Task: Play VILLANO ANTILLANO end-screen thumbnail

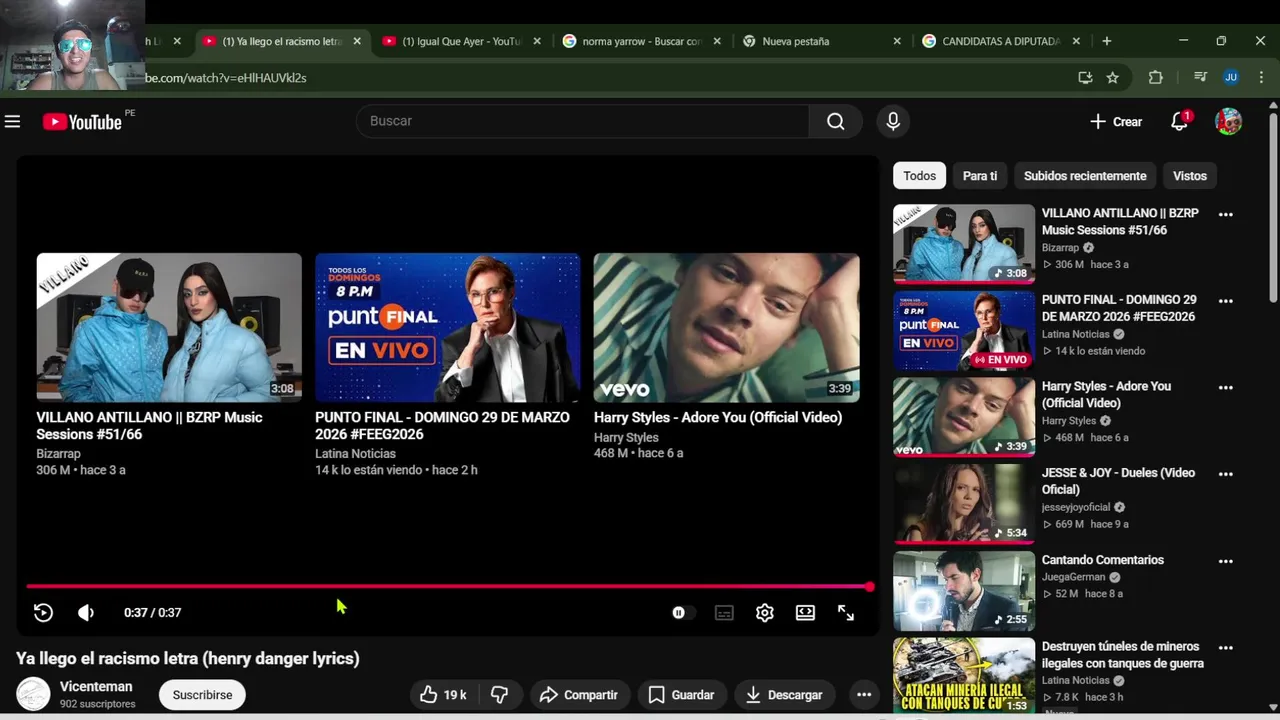Action: point(169,327)
